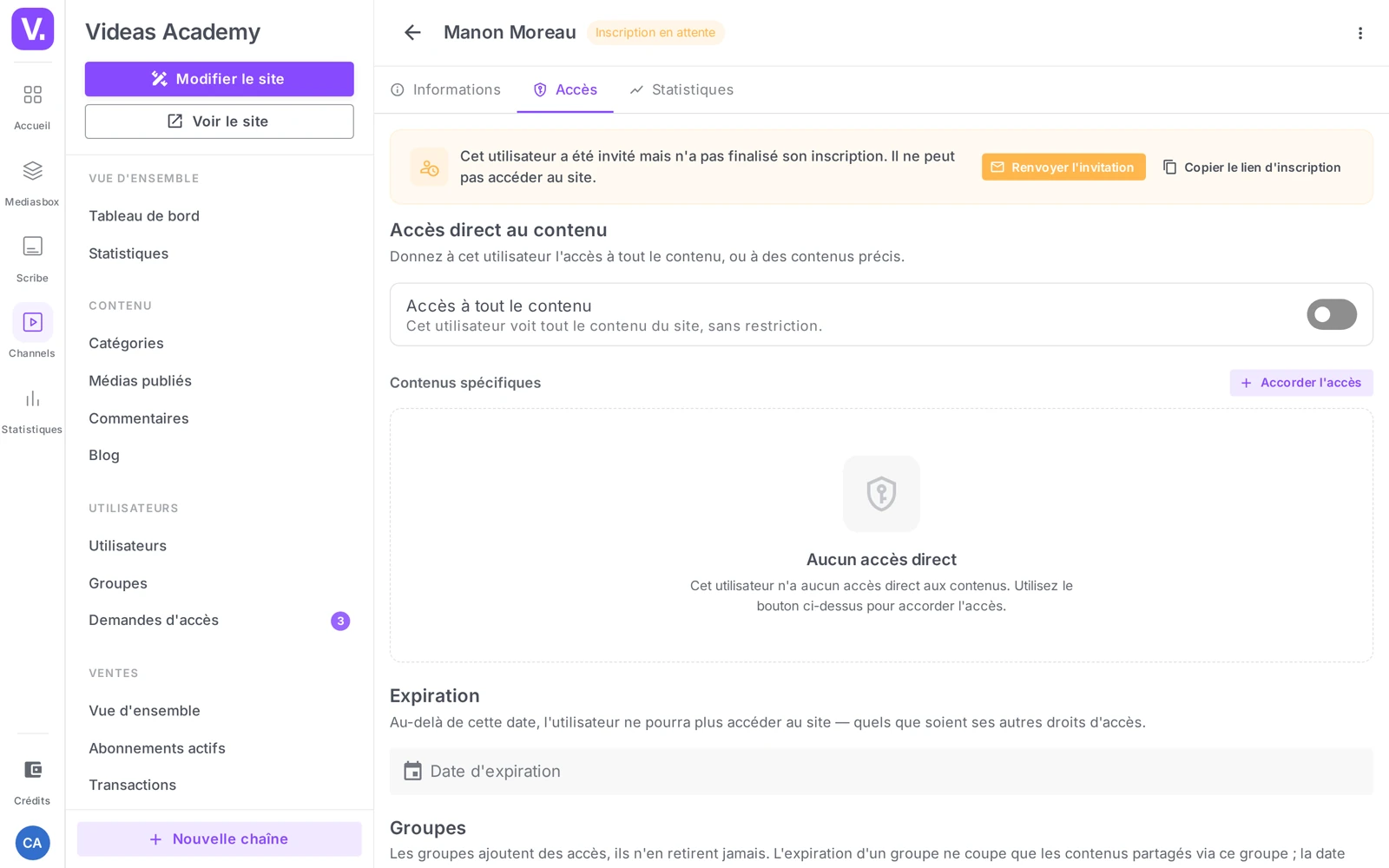Screen dimensions: 1389x868
Task: Open the Mediasbox section
Action: tap(32, 182)
